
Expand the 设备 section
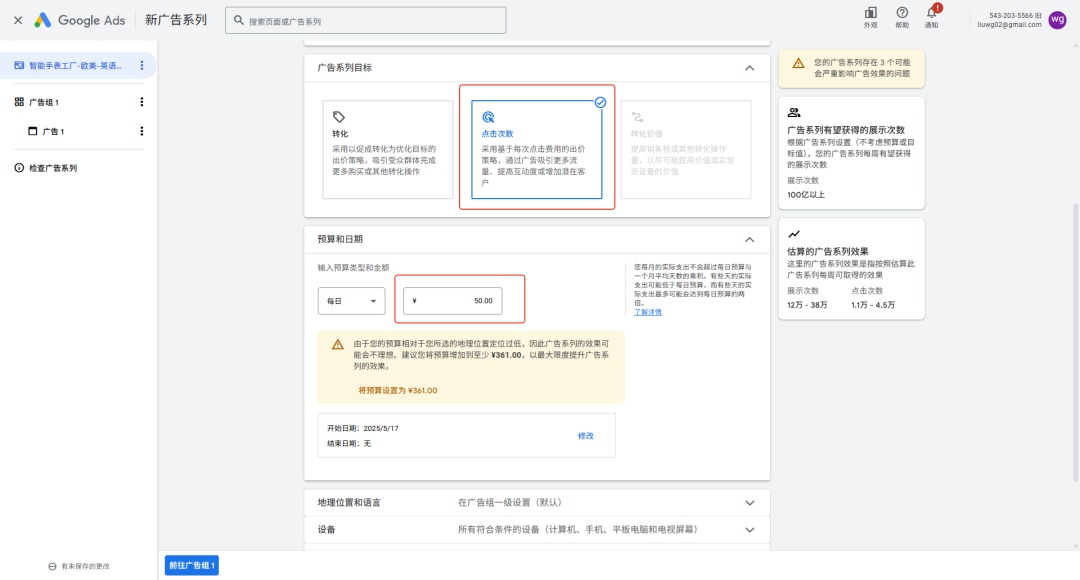(x=749, y=529)
